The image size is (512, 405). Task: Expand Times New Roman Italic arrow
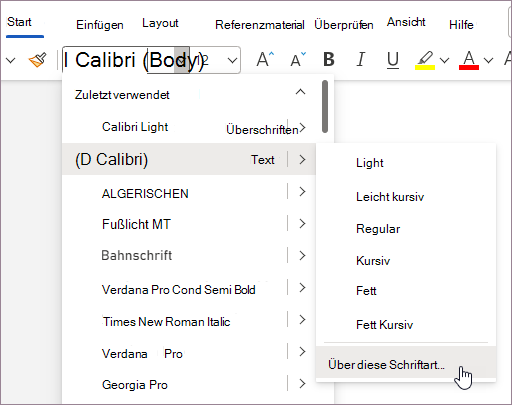302,320
